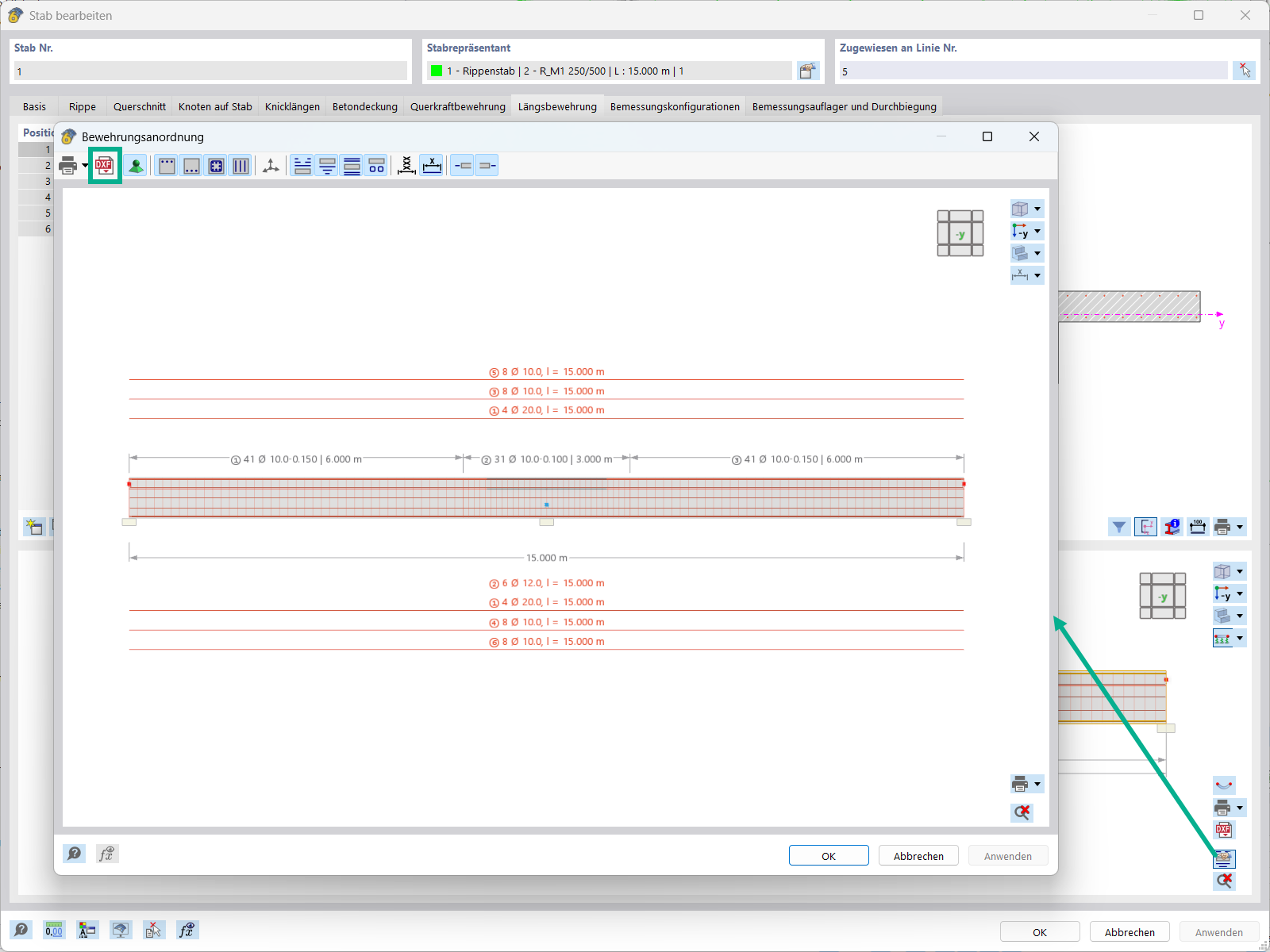Select the Print icon in Bewehrungsanordnung toolbar
Screen dimensions: 1270x952
click(x=67, y=165)
